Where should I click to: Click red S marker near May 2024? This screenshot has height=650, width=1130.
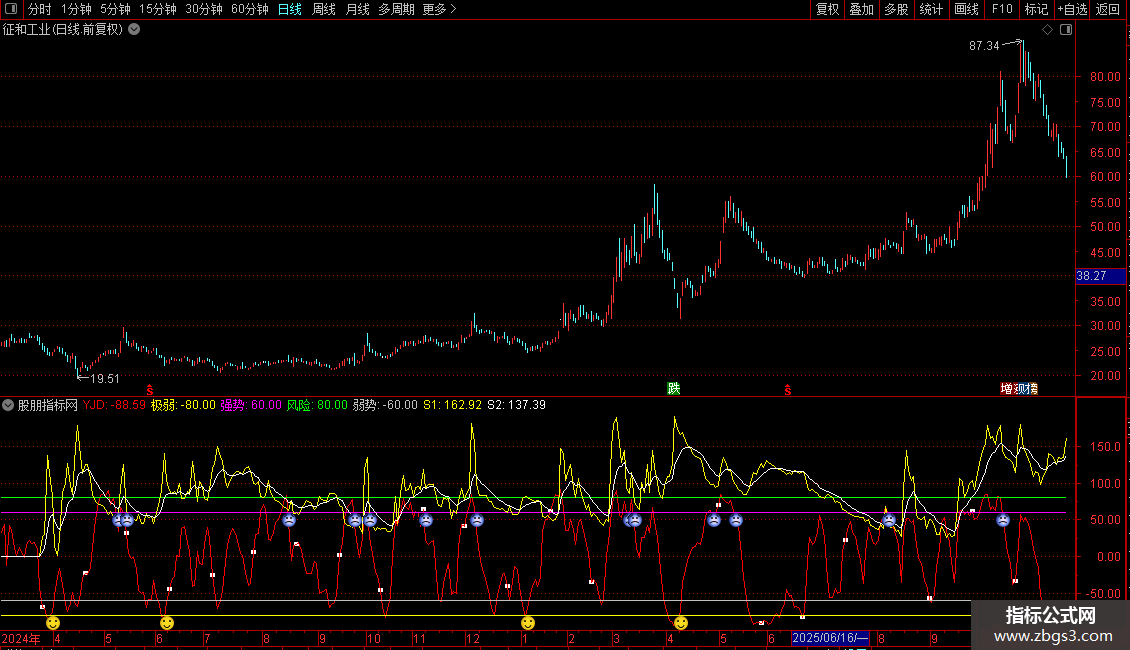point(150,390)
